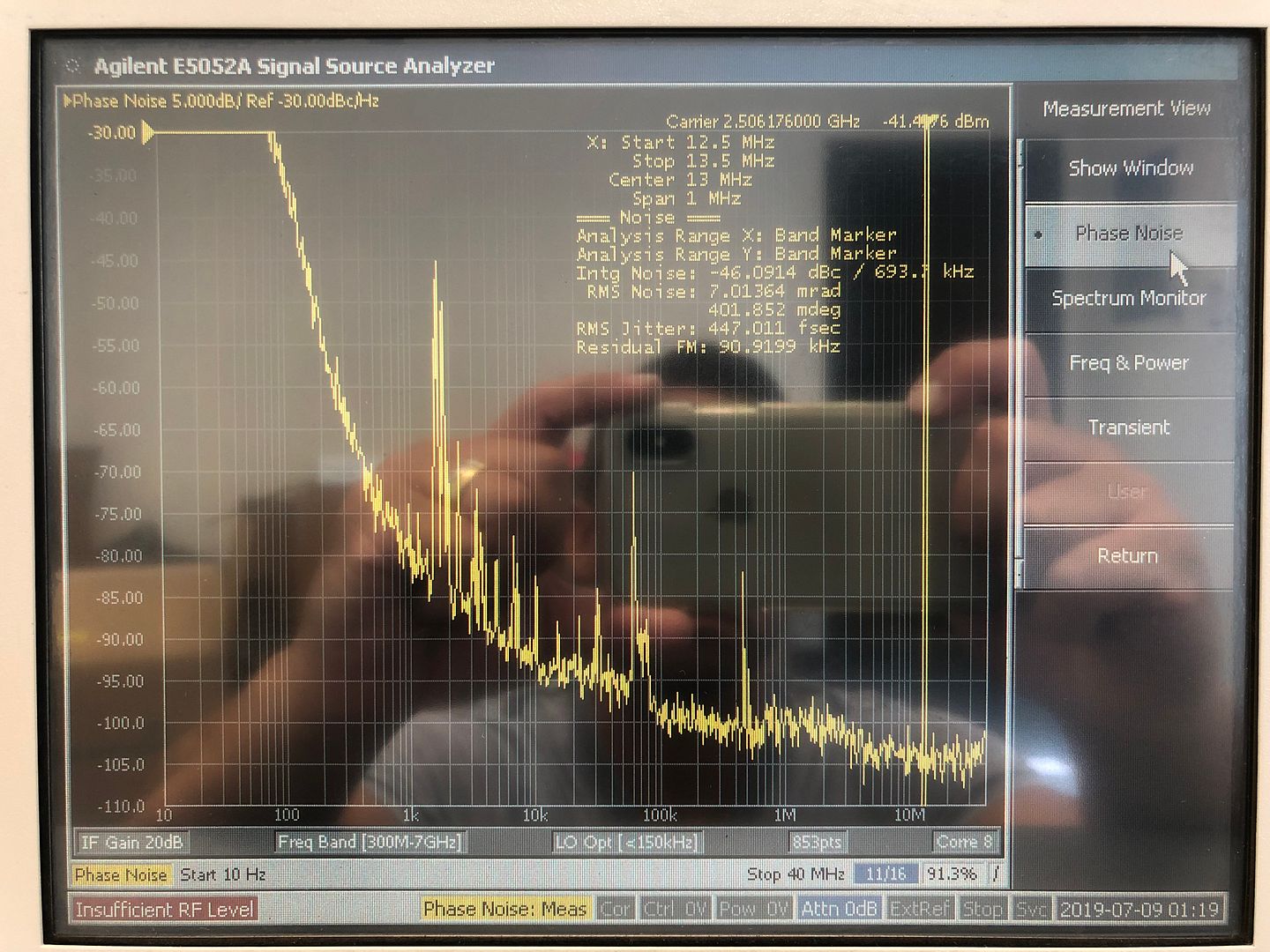
Task: Click the -30.00 y-axis label
Action: [112, 133]
